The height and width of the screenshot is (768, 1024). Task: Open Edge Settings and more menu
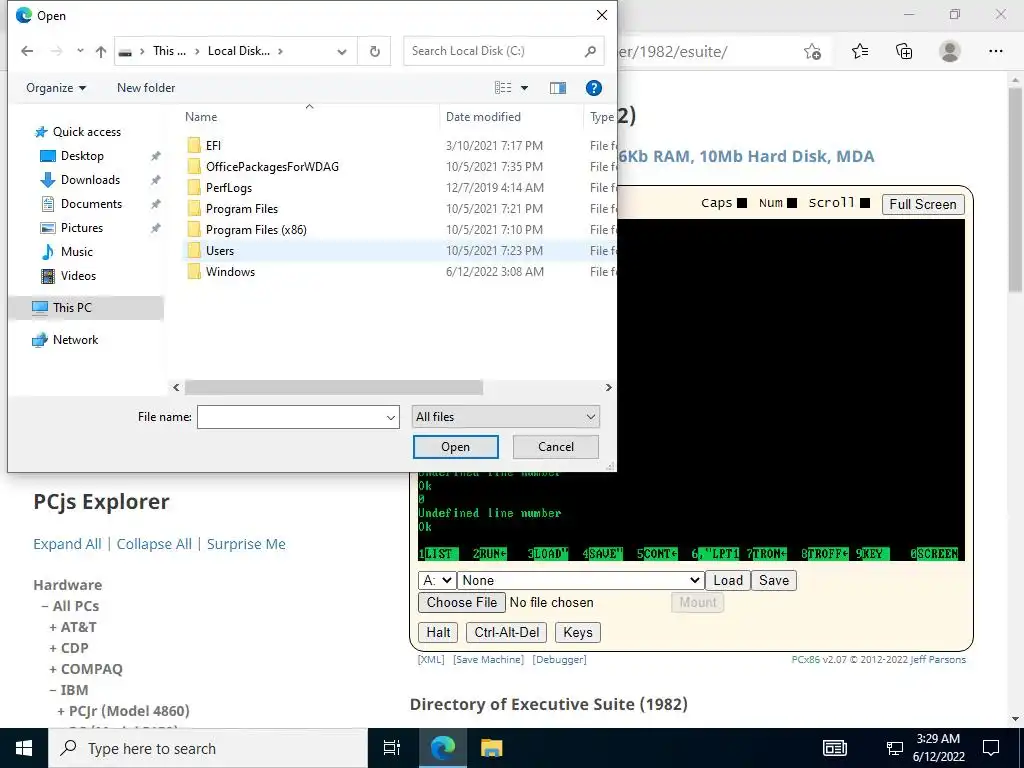[x=995, y=51]
